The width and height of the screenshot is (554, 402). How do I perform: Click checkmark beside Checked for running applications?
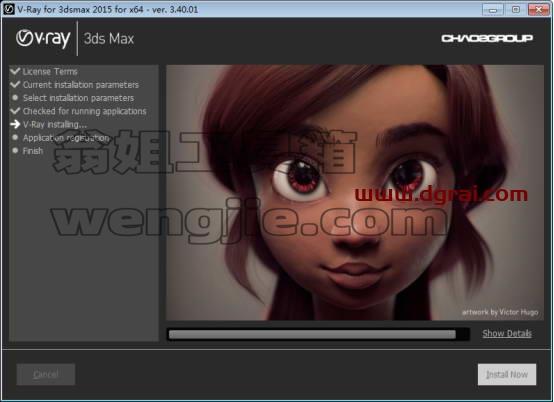(x=15, y=111)
